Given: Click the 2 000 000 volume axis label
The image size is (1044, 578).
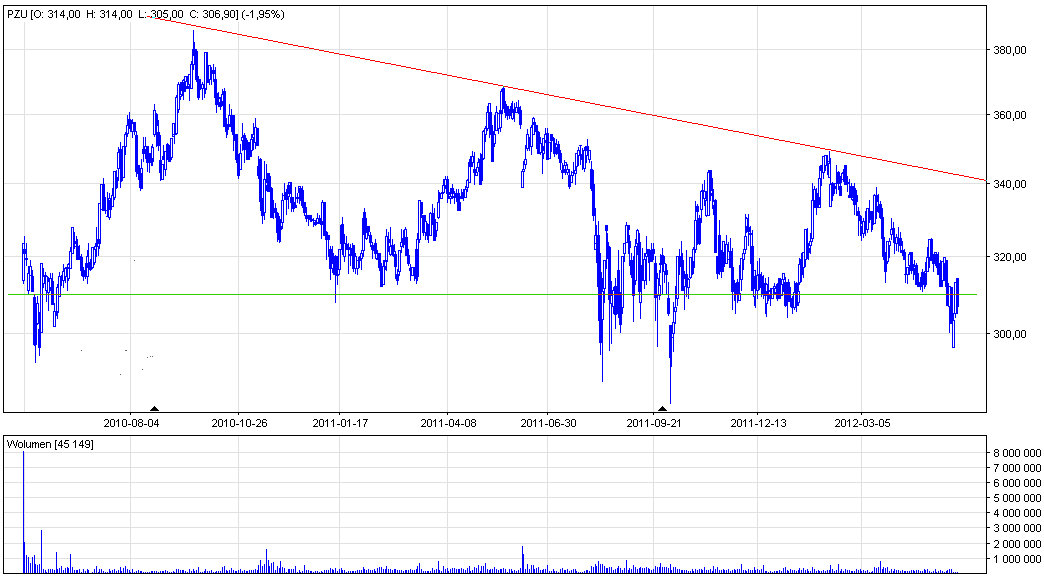Looking at the screenshot, I should pos(1015,544).
